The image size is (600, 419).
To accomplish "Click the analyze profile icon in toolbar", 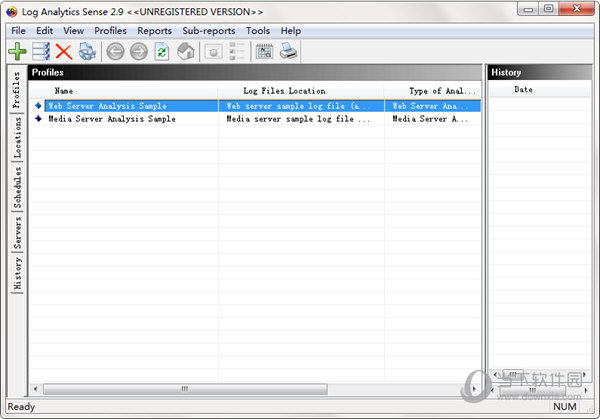I will [87, 52].
